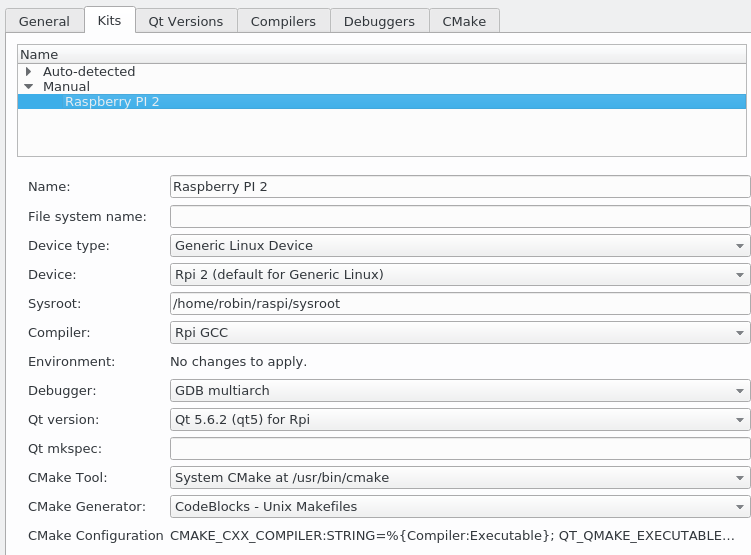Image resolution: width=751 pixels, height=555 pixels.
Task: Go to the CMake tab
Action: click(x=464, y=21)
